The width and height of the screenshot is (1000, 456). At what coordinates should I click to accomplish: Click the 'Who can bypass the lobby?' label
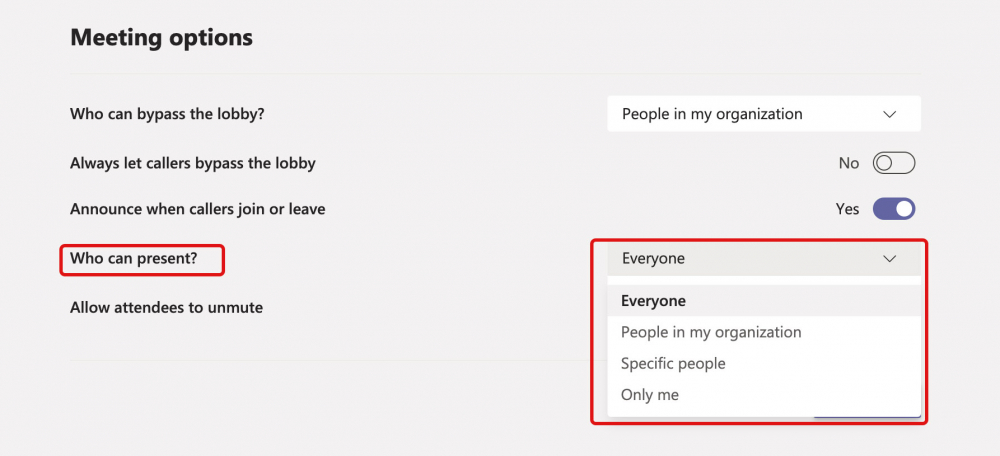click(x=167, y=114)
